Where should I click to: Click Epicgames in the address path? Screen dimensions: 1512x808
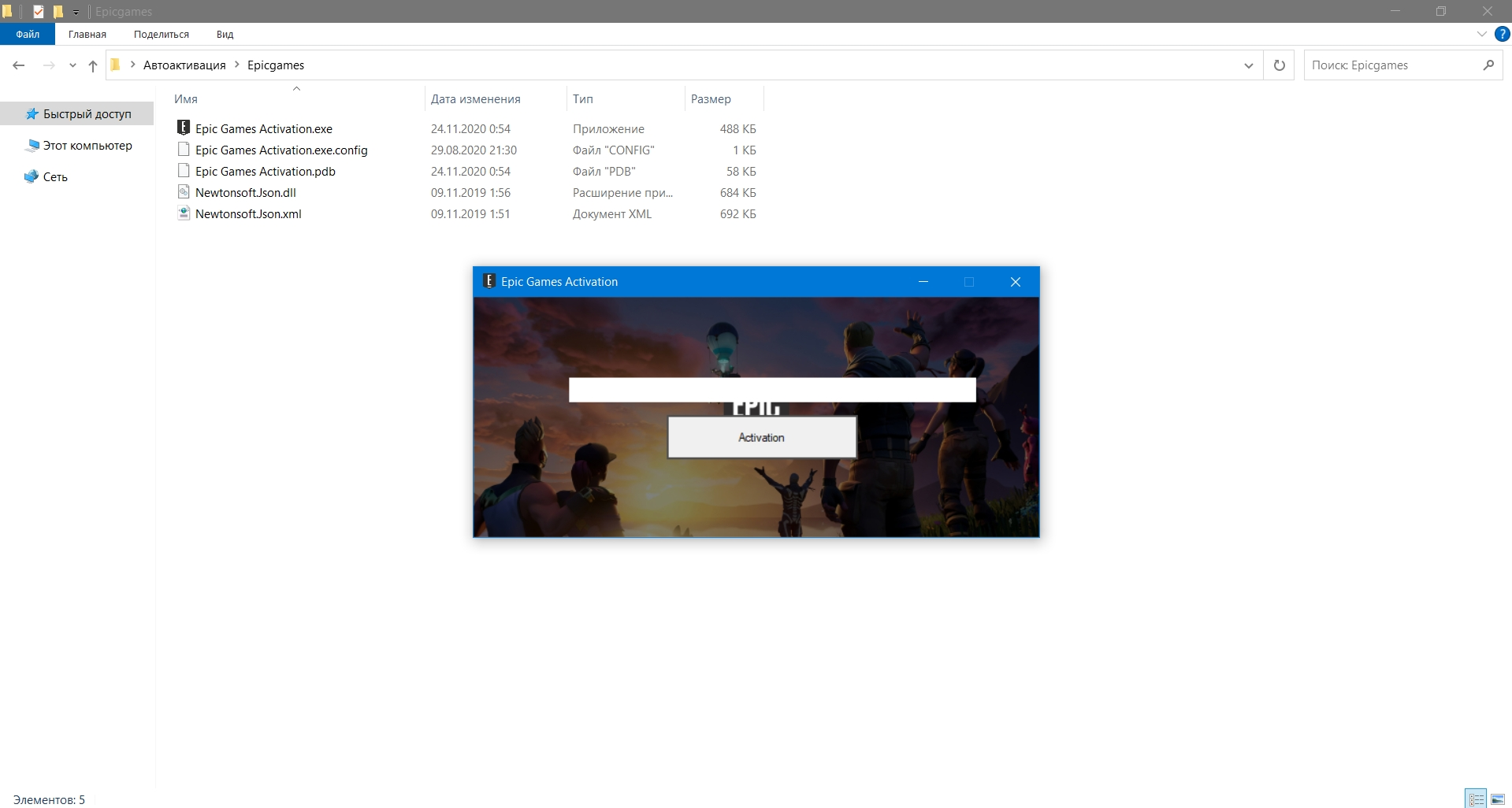(276, 65)
